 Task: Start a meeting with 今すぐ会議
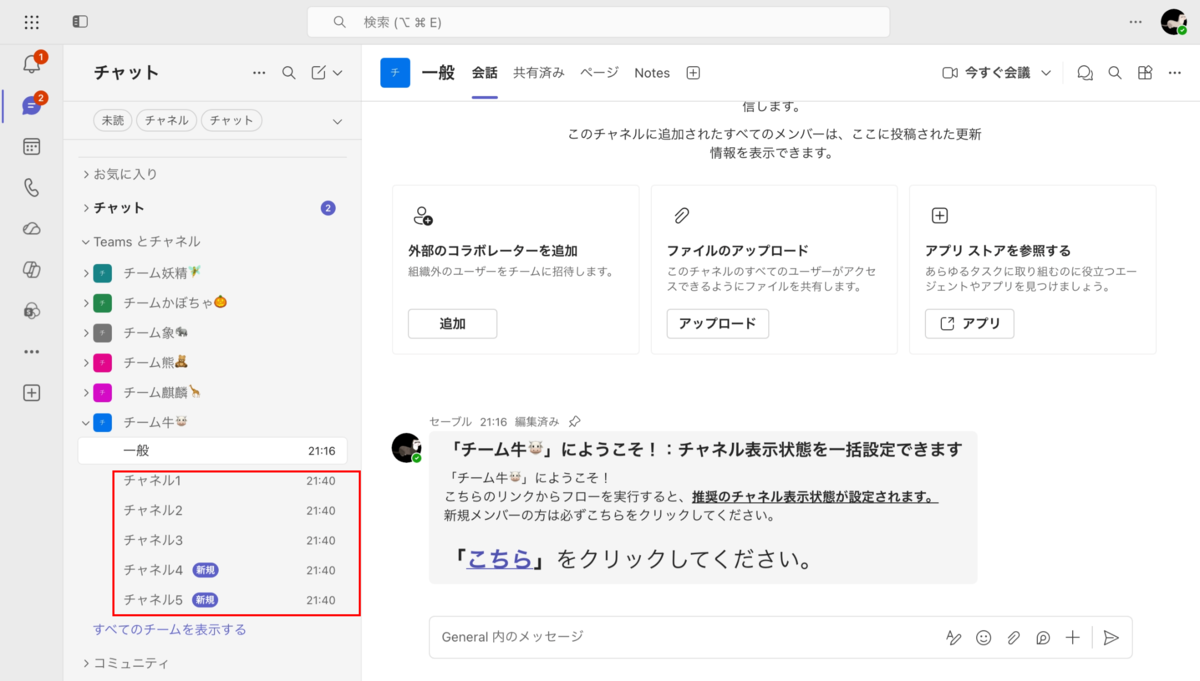tap(987, 73)
